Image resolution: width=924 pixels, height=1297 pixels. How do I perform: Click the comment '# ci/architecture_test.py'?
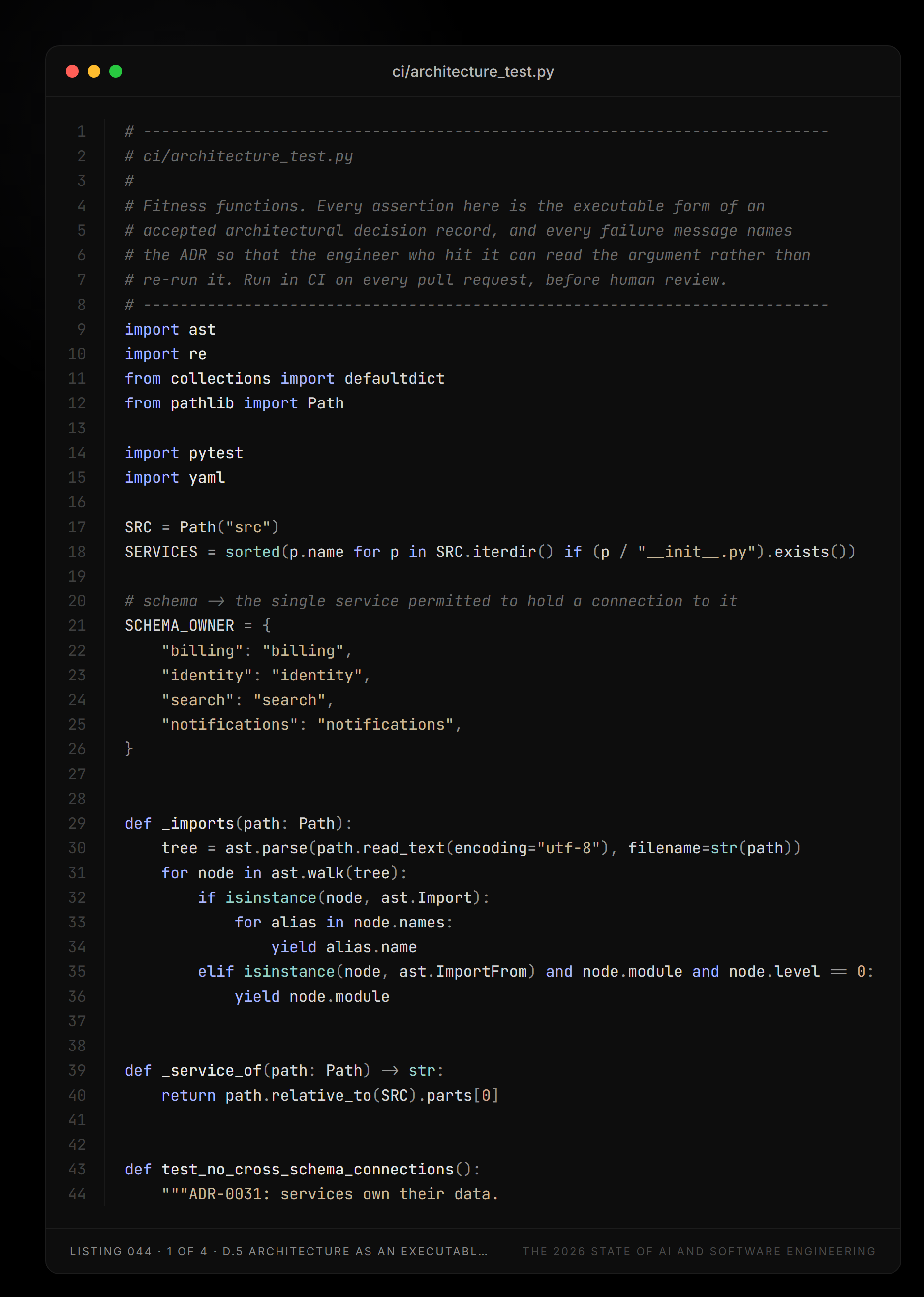pyautogui.click(x=239, y=156)
